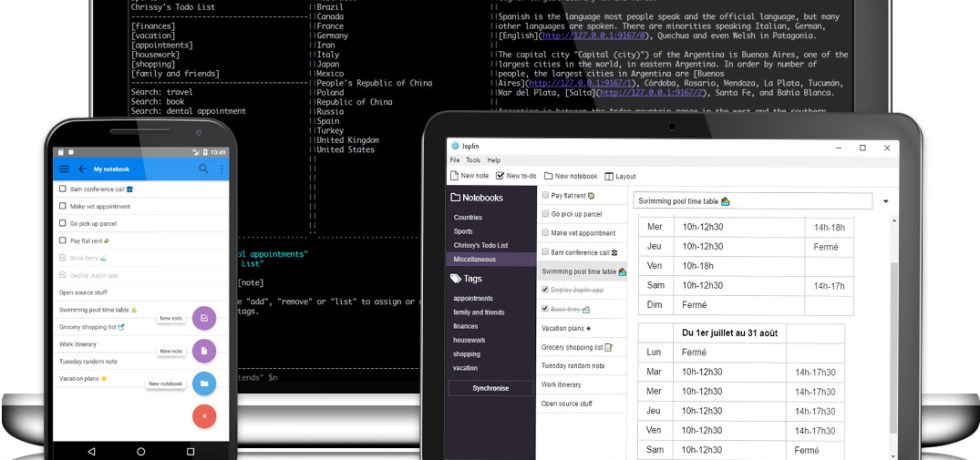Image resolution: width=980 pixels, height=460 pixels.
Task: Expand the dropdown arrow beside note title
Action: tap(886, 201)
